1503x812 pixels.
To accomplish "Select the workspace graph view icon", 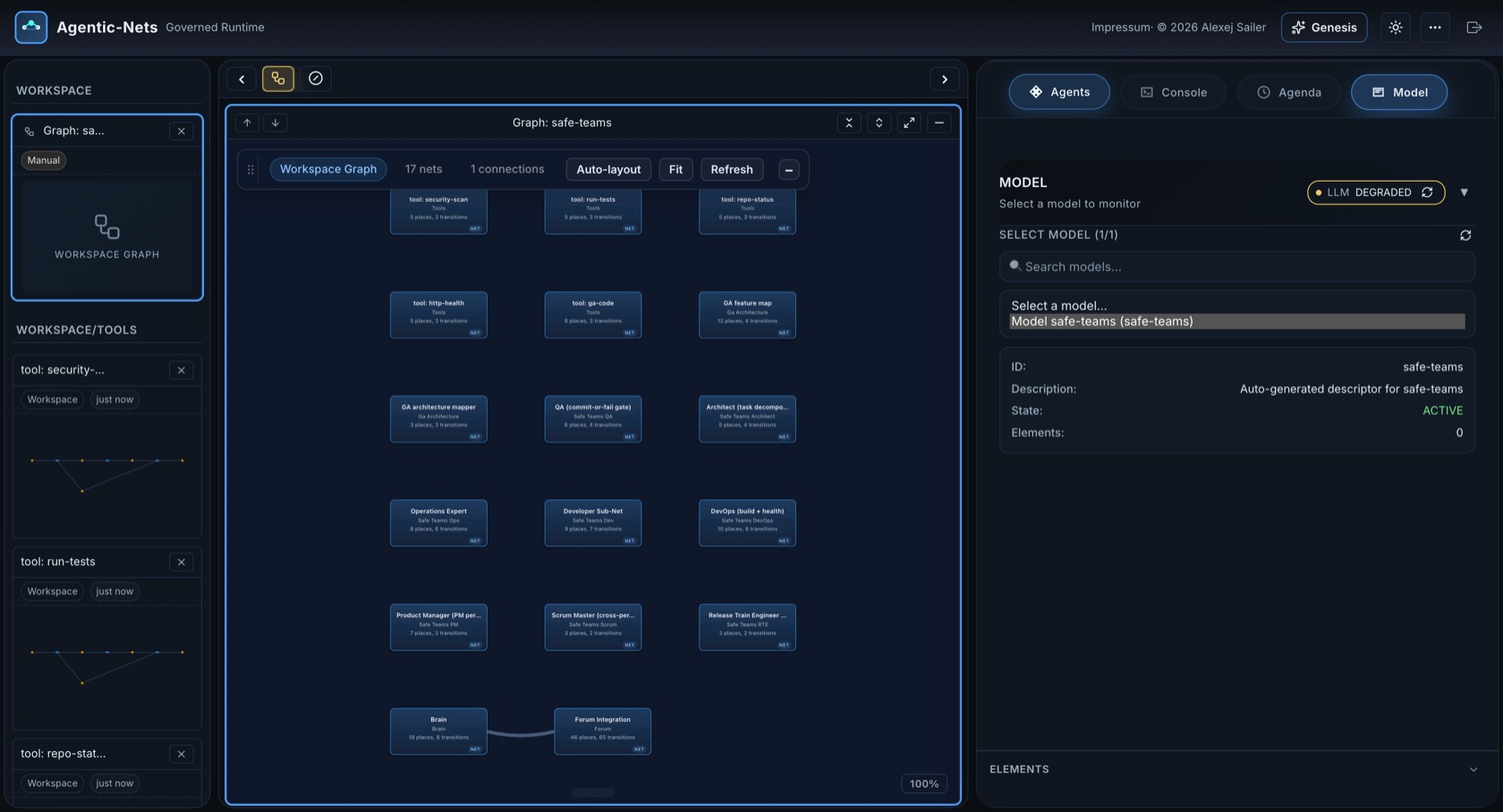I will [278, 79].
